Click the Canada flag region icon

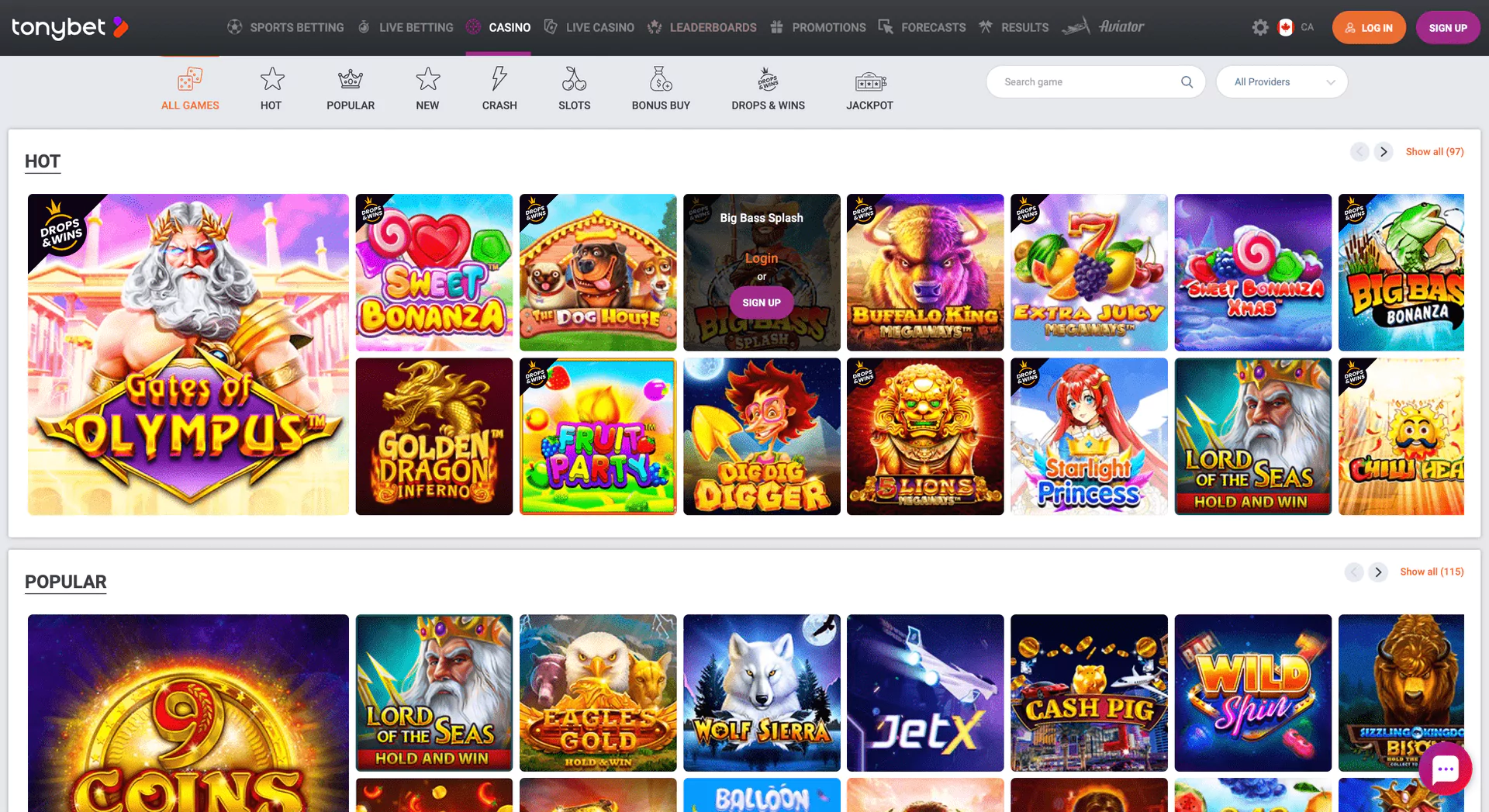1286,27
